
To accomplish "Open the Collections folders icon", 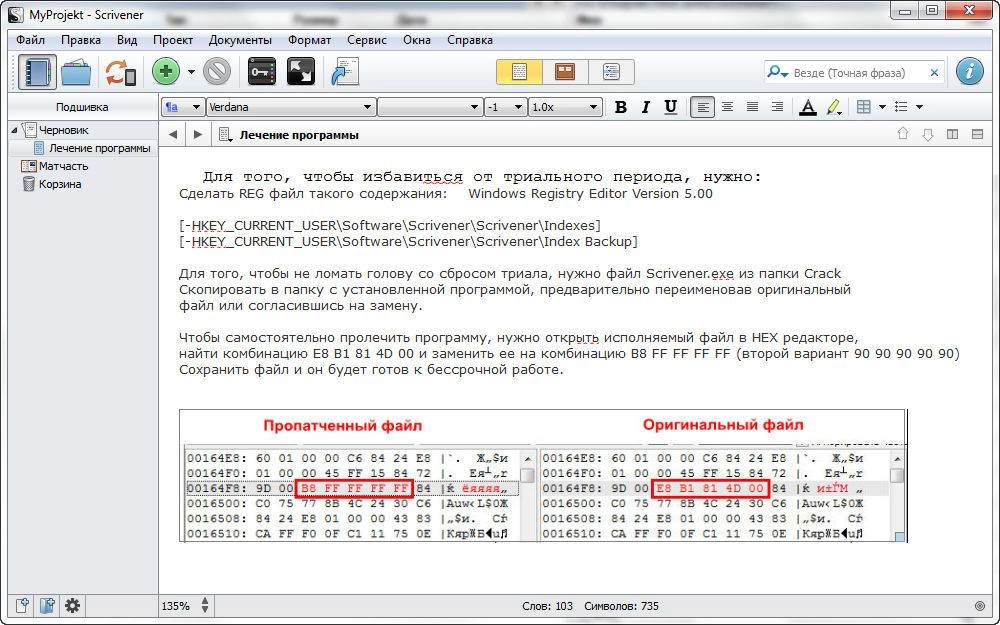I will pos(77,72).
